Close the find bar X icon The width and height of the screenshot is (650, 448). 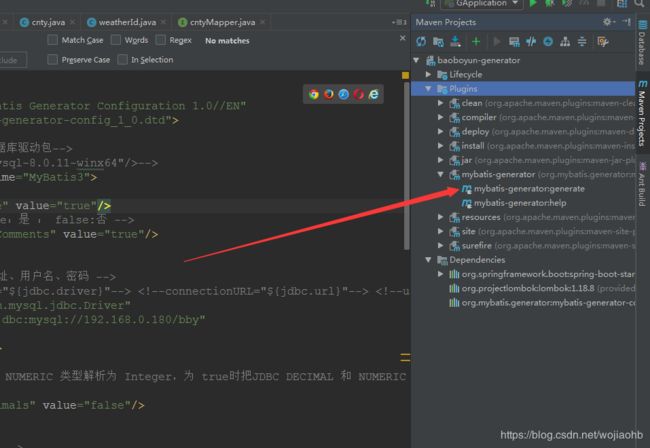403,38
